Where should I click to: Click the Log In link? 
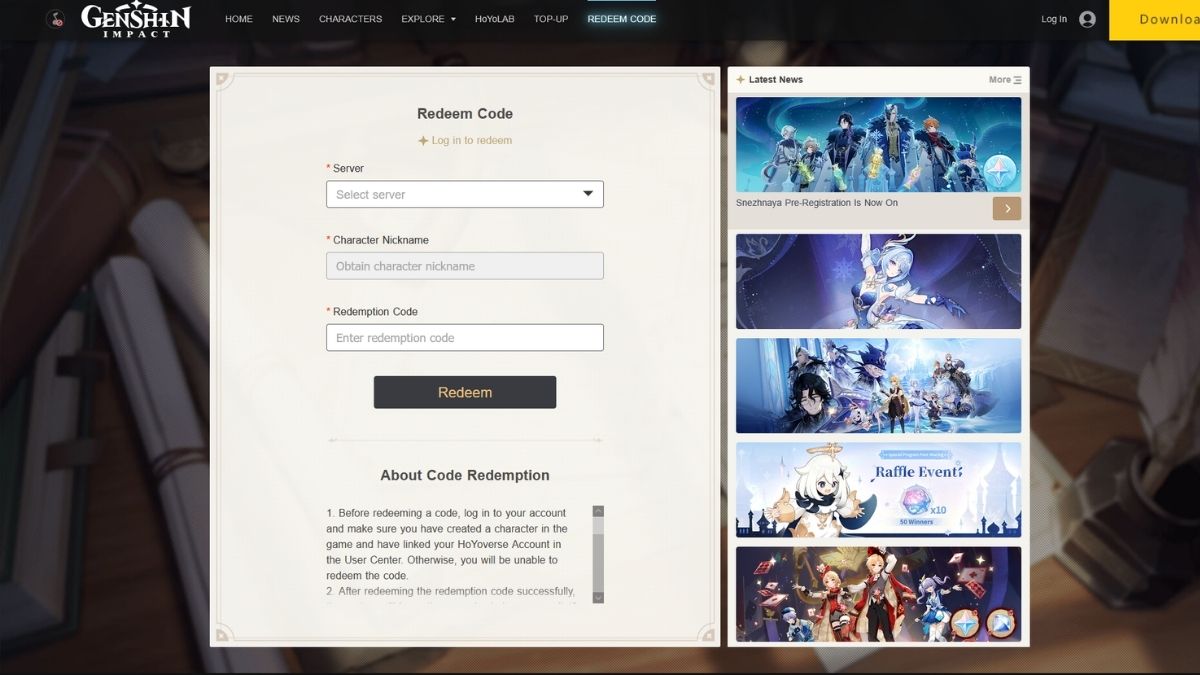pos(1054,19)
